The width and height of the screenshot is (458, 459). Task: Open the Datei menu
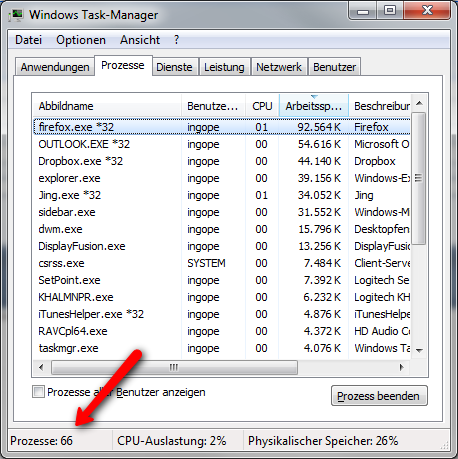click(x=29, y=40)
